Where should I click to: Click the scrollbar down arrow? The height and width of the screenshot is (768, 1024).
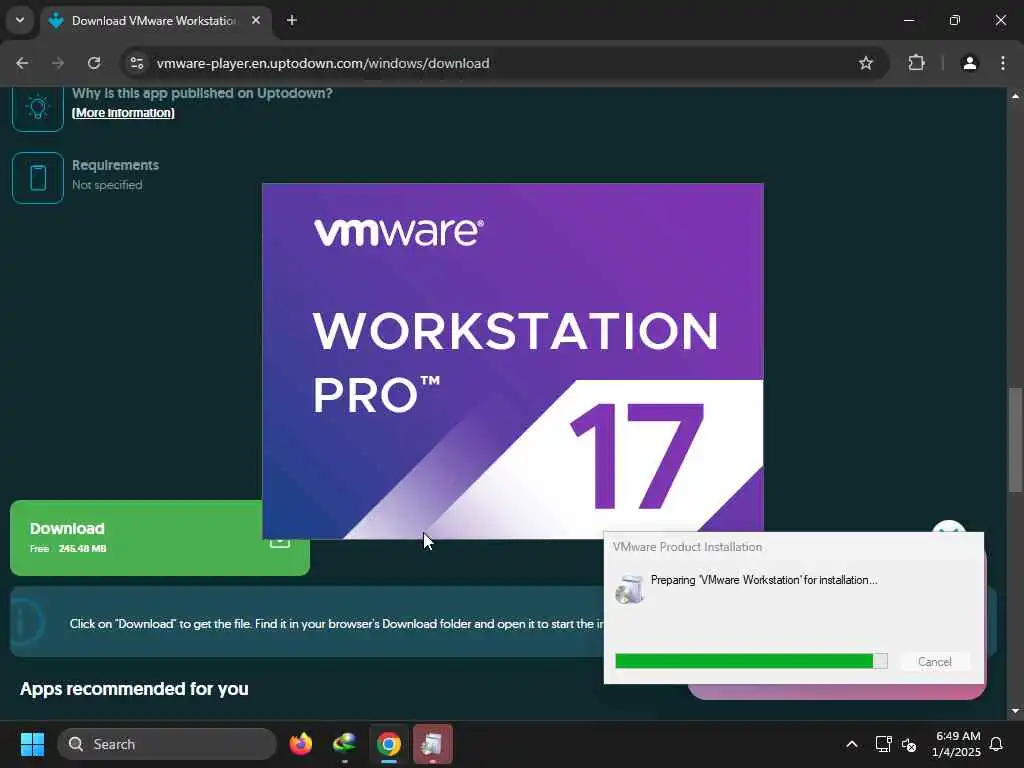(1015, 711)
